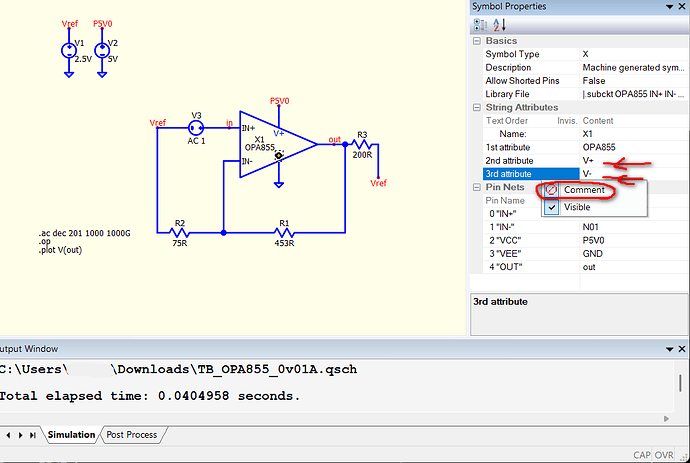Select the V1 2.5V source symbol
The width and height of the screenshot is (690, 463).
click(68, 50)
